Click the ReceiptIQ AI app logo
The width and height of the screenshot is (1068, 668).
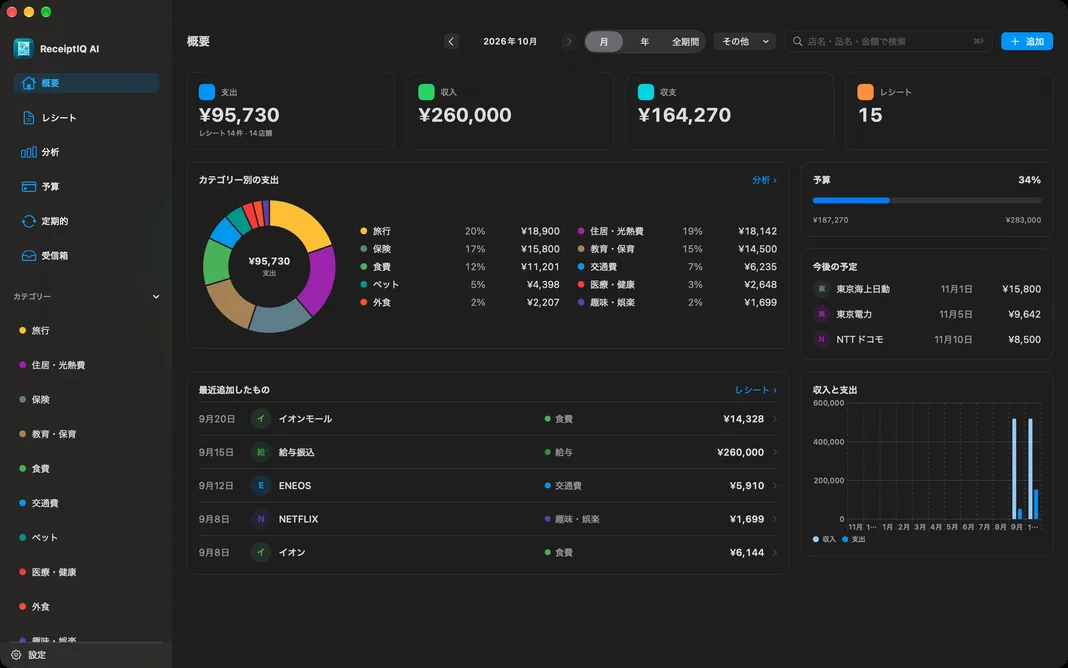point(23,48)
